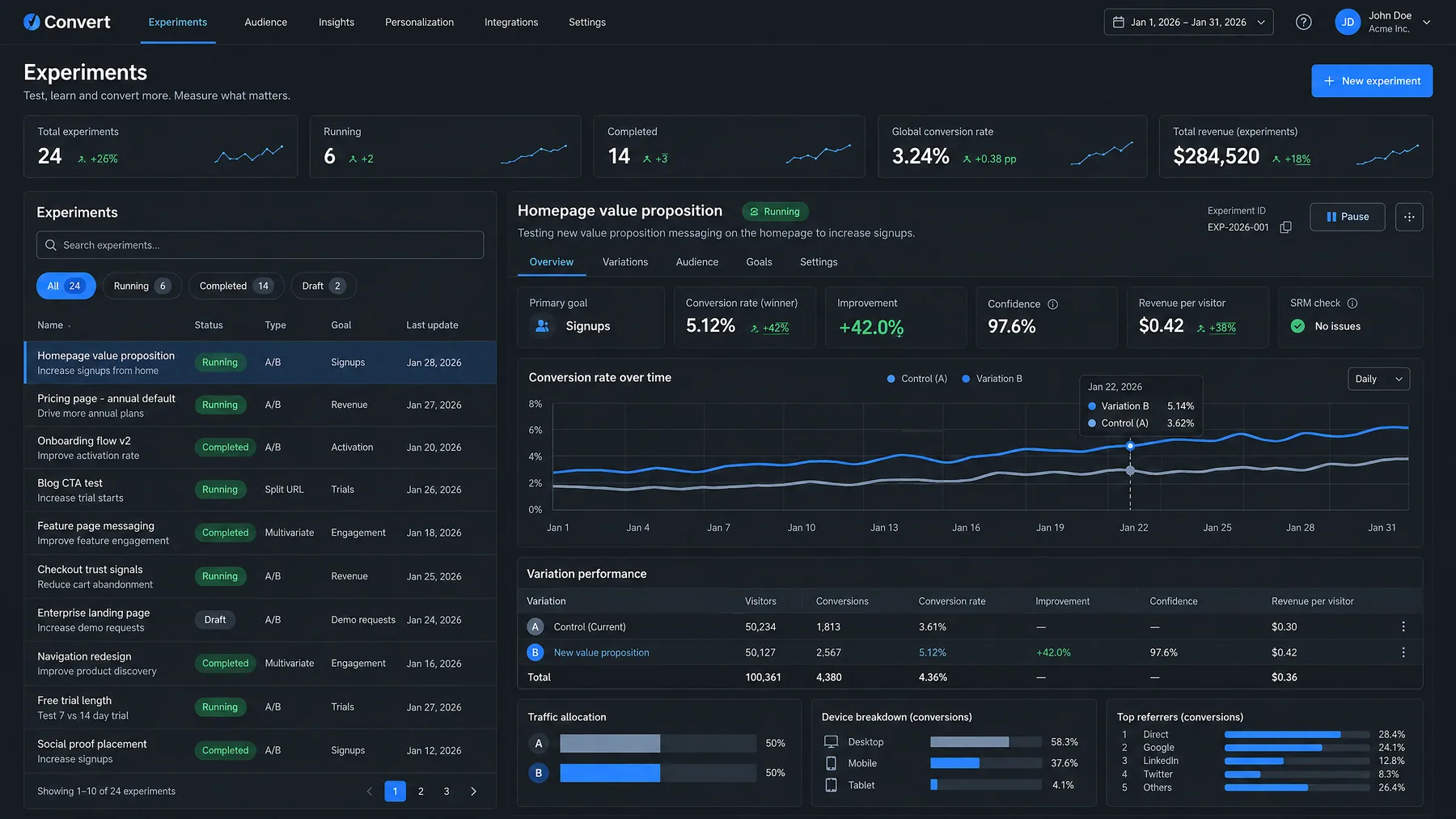The image size is (1456, 819).
Task: Toggle Control (A) legend series
Action: (x=916, y=379)
